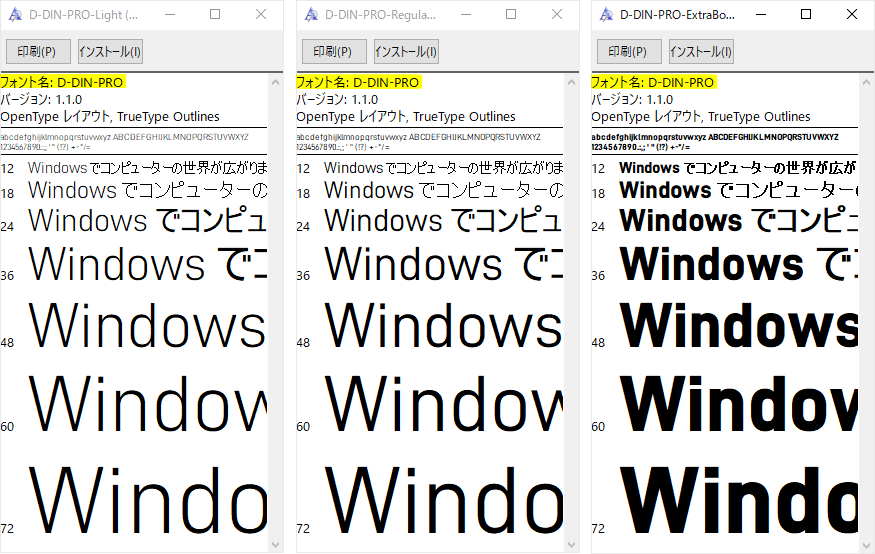Click the bold alphabet sample in ExtraBold window

tap(715, 137)
